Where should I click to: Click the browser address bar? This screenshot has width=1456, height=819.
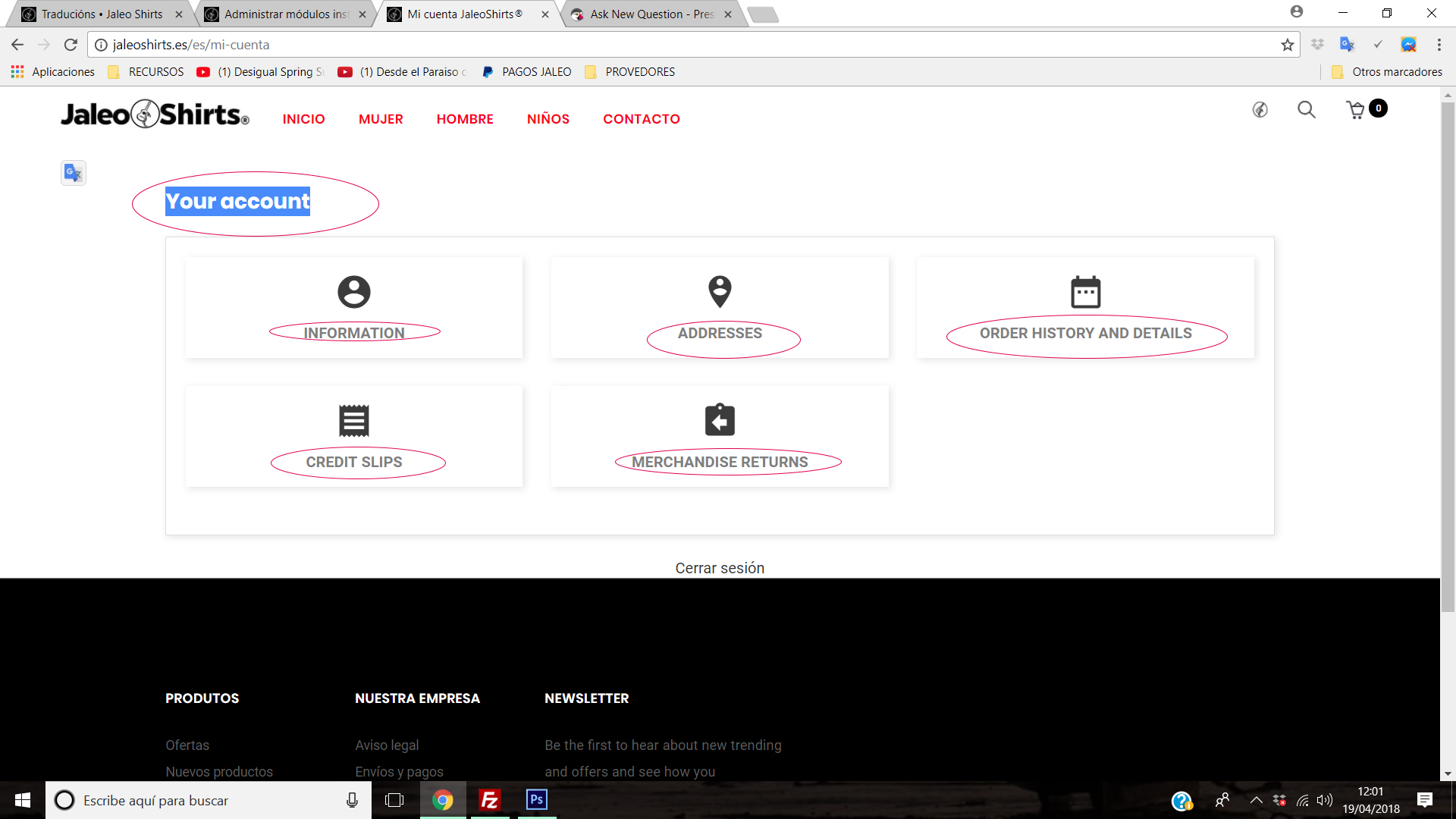coord(682,45)
